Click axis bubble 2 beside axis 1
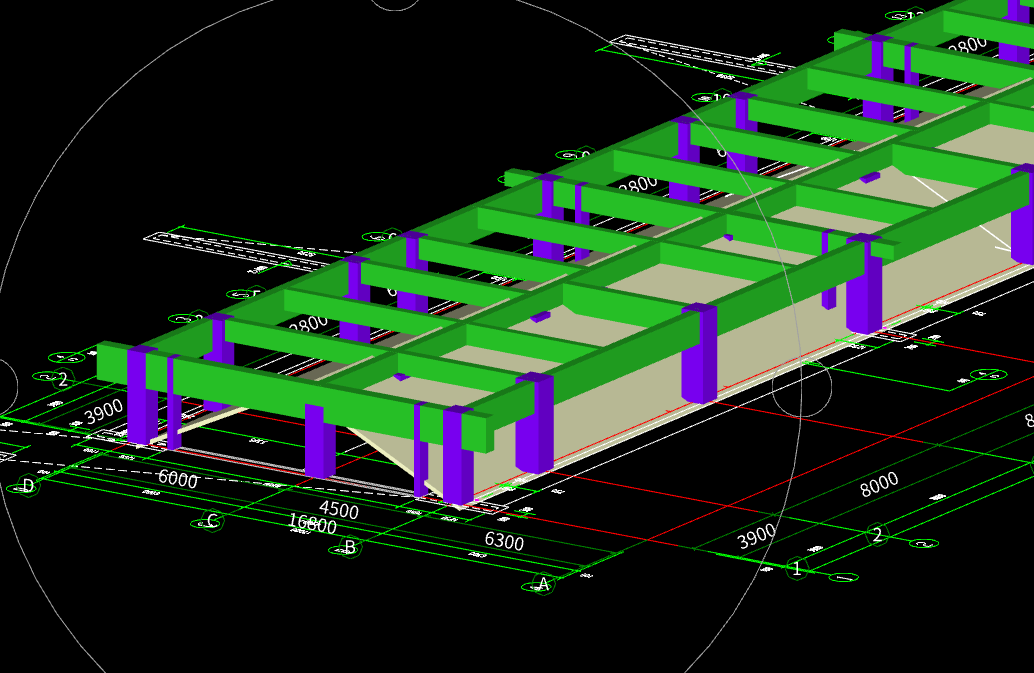This screenshot has height=673, width=1034. click(877, 535)
